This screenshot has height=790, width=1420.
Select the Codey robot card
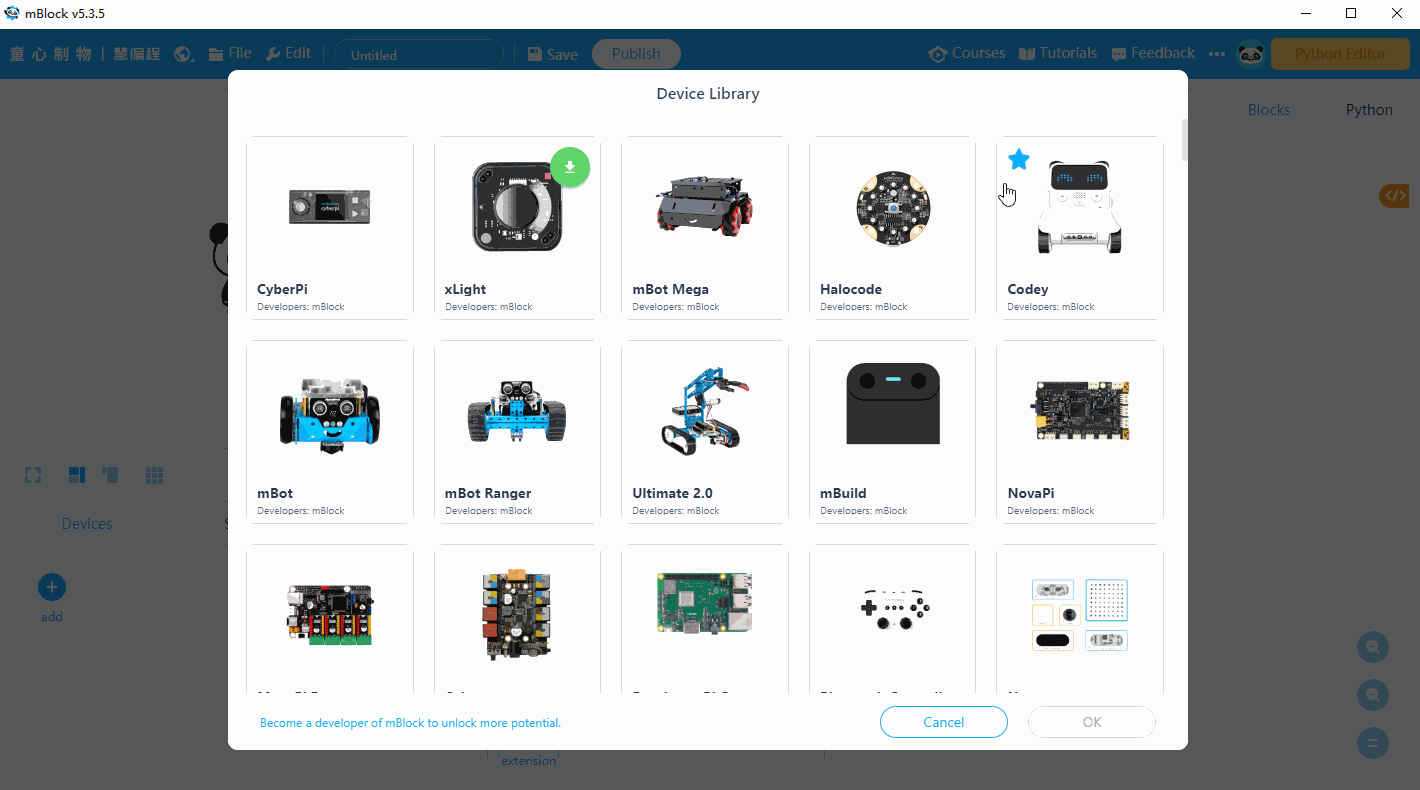click(x=1080, y=228)
